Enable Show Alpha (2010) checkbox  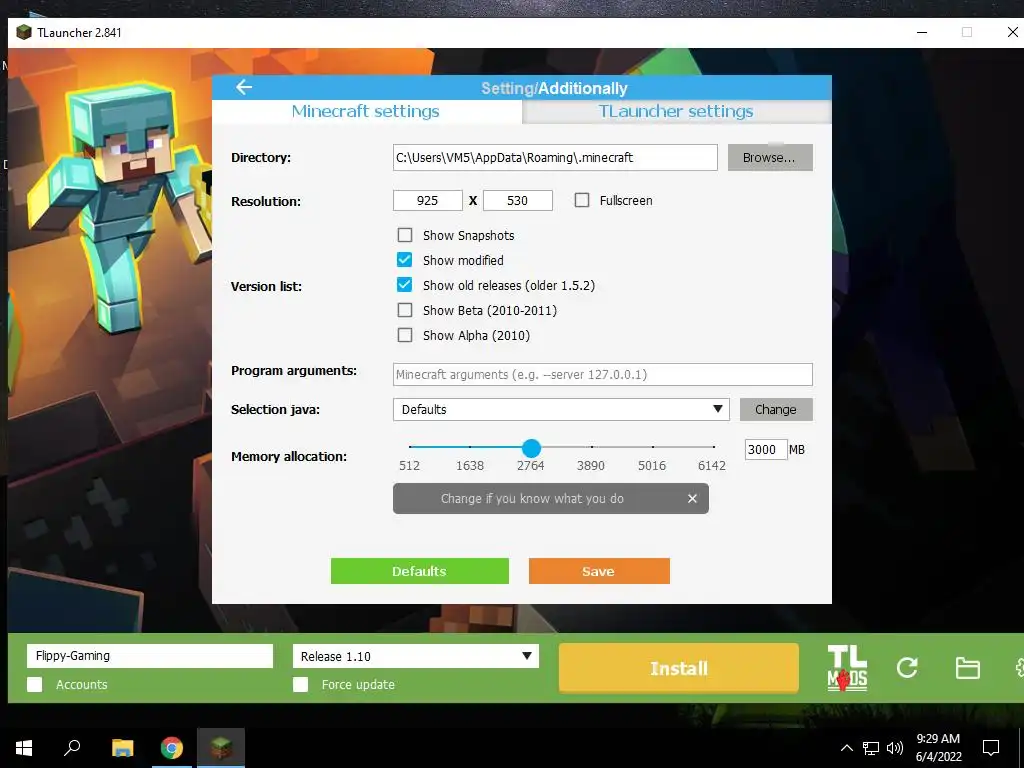pos(405,335)
